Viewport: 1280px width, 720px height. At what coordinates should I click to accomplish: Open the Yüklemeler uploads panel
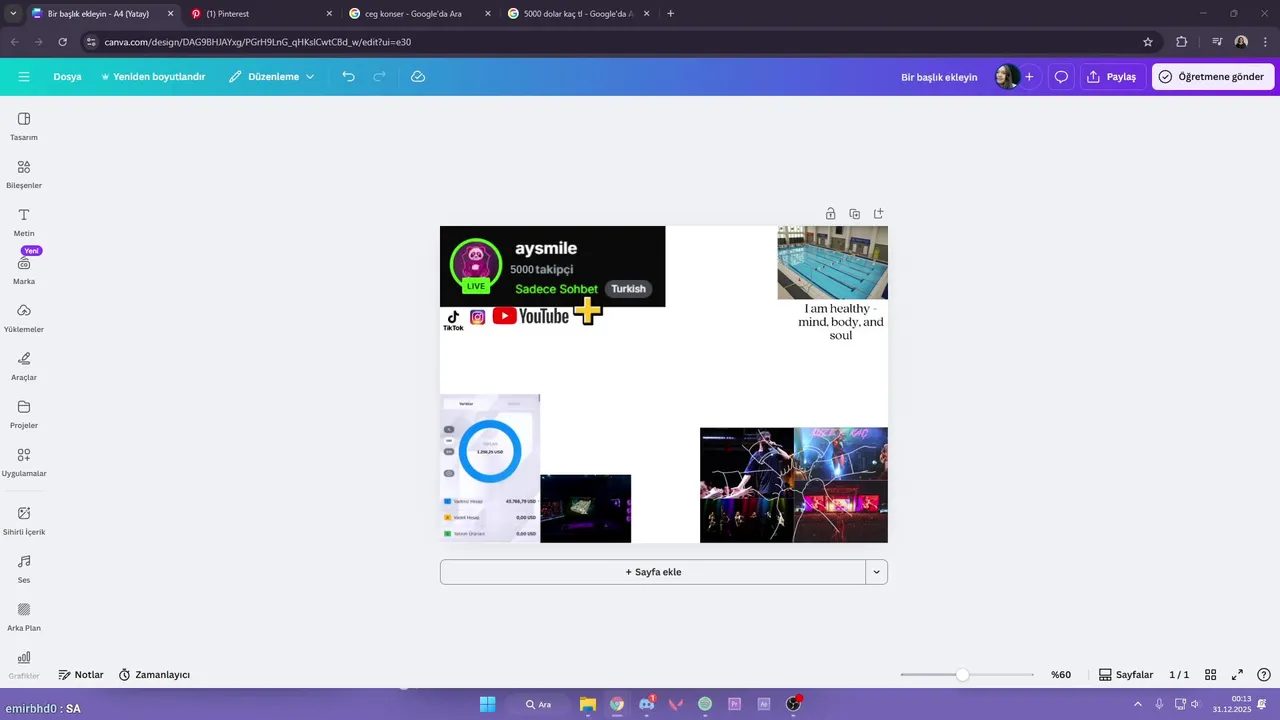click(x=24, y=318)
